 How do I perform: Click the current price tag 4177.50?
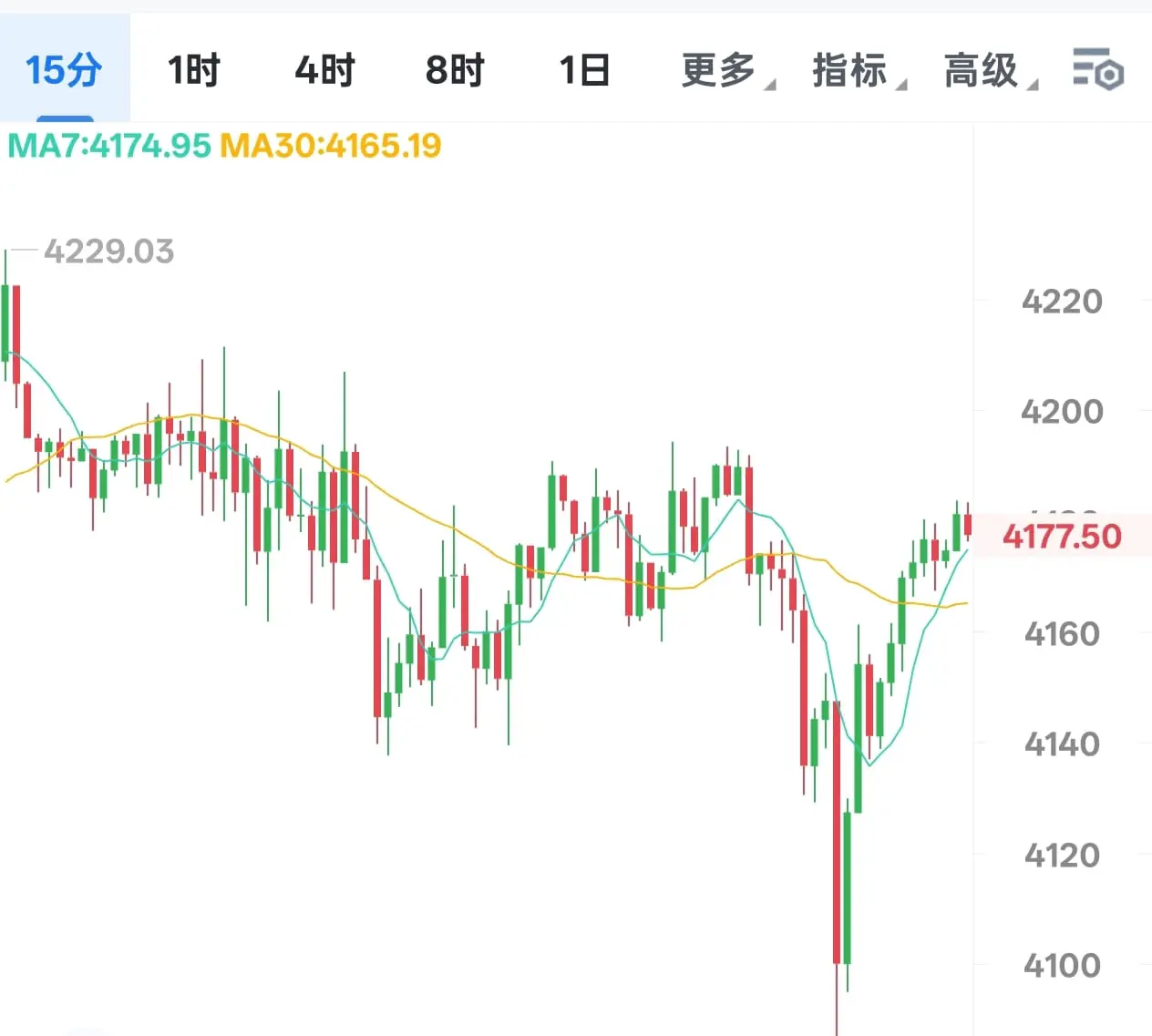[x=1062, y=536]
